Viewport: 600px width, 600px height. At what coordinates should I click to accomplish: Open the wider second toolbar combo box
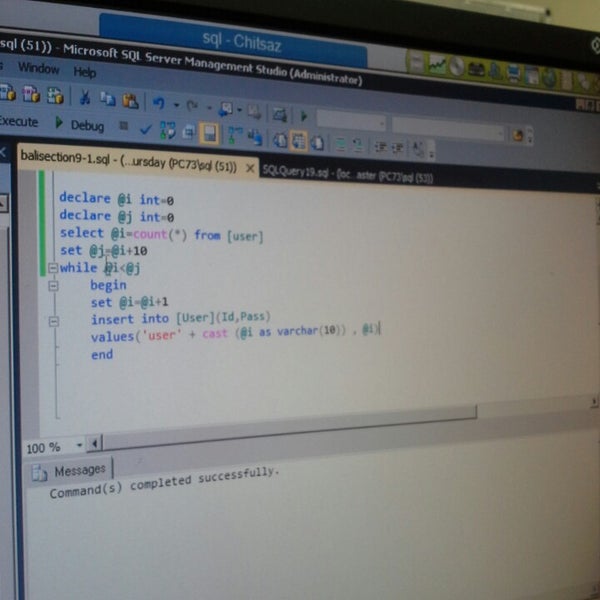point(448,130)
